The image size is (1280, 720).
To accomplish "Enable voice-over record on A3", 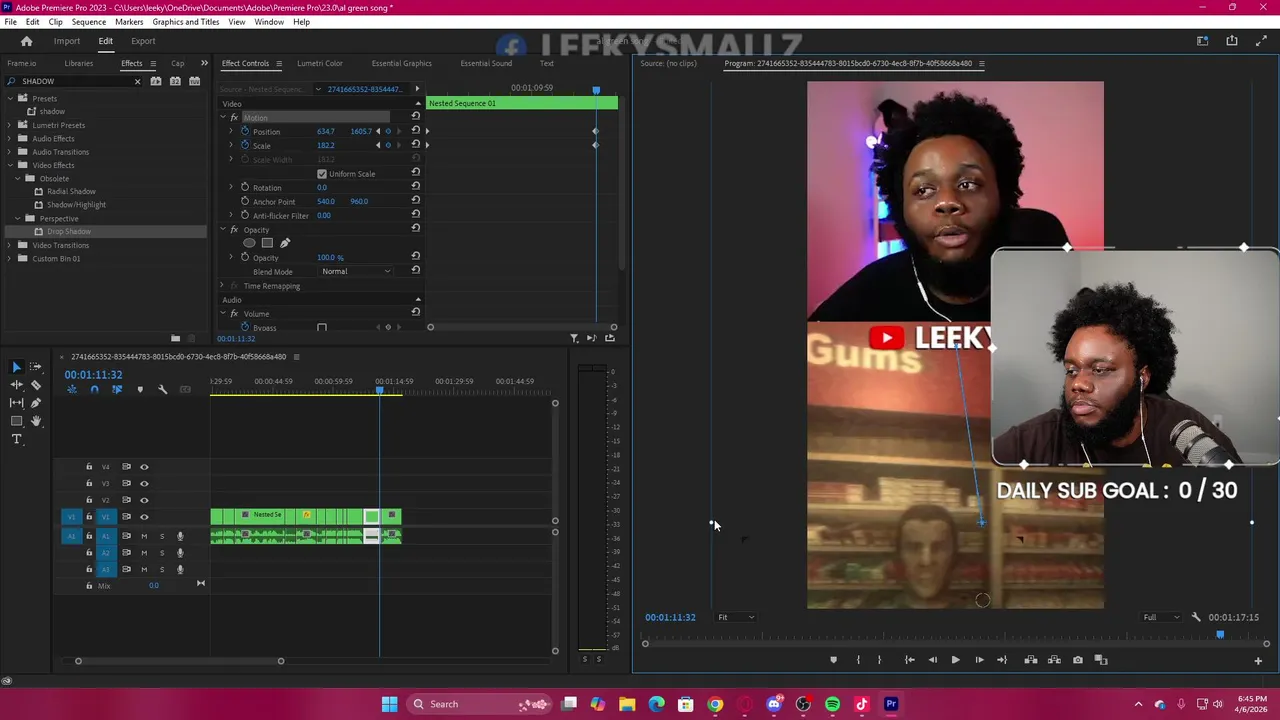I will tap(180, 569).
